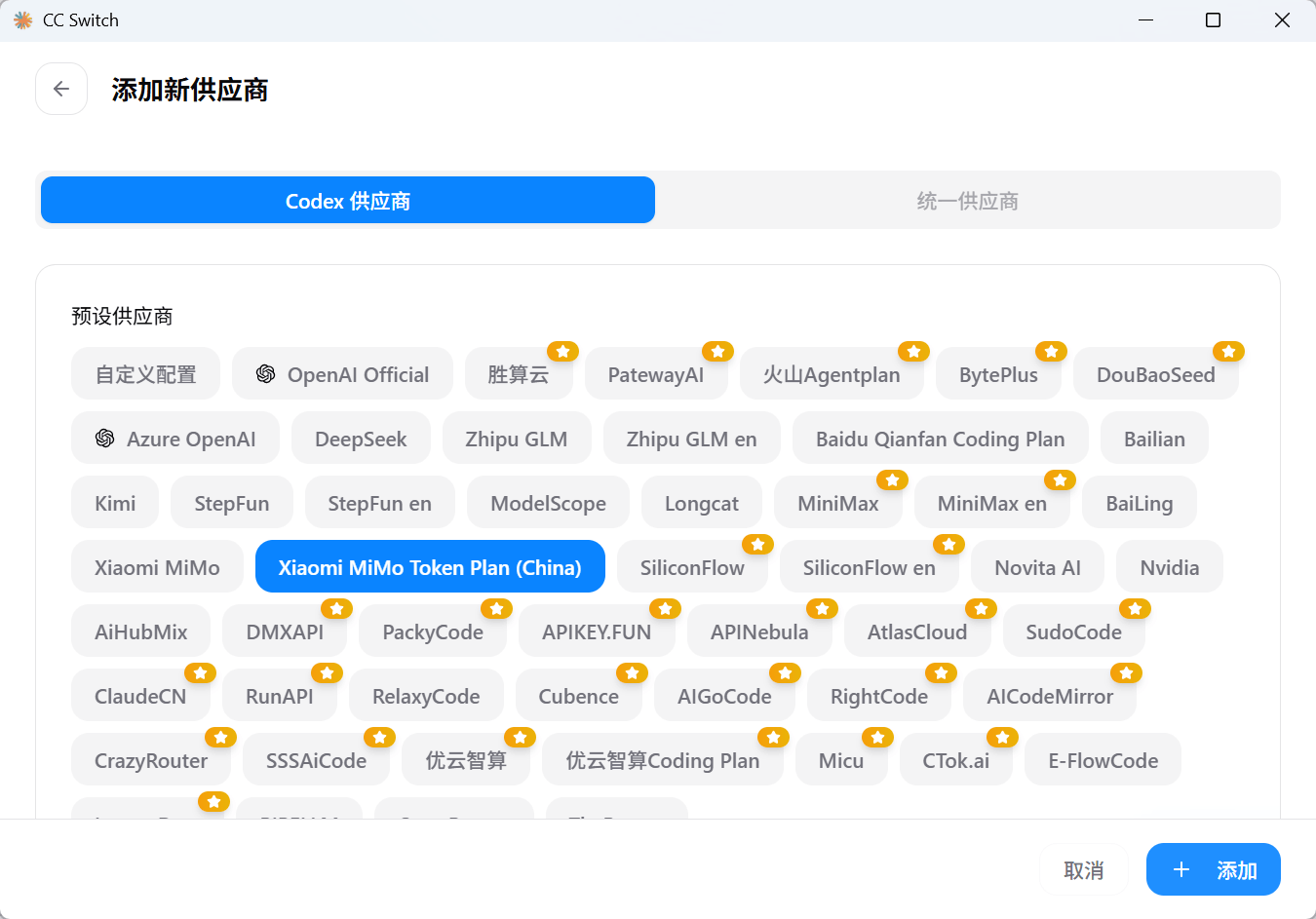Image resolution: width=1316 pixels, height=919 pixels.
Task: Choose the OpenAI Official preset
Action: click(x=342, y=374)
